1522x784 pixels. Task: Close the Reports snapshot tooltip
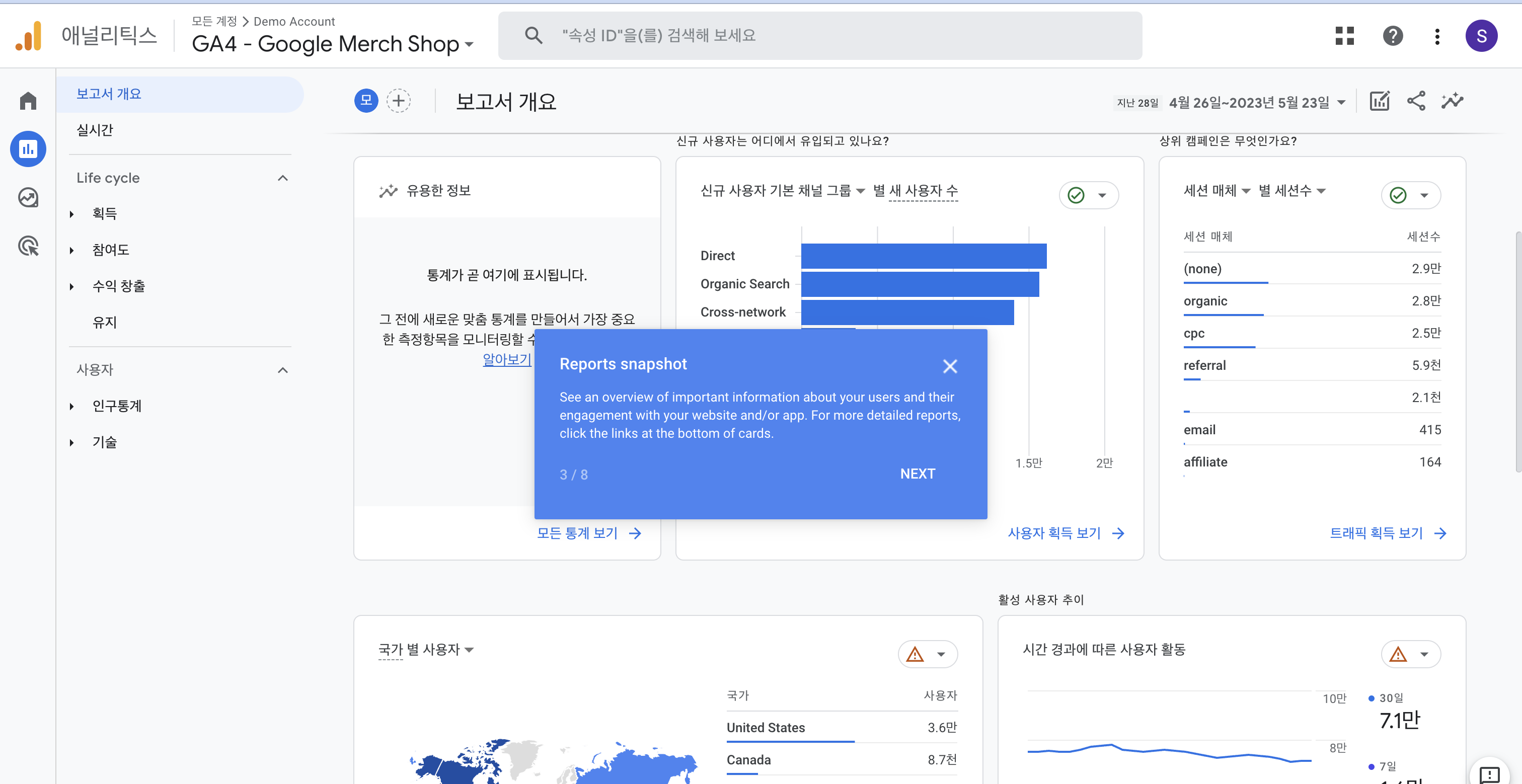point(949,366)
